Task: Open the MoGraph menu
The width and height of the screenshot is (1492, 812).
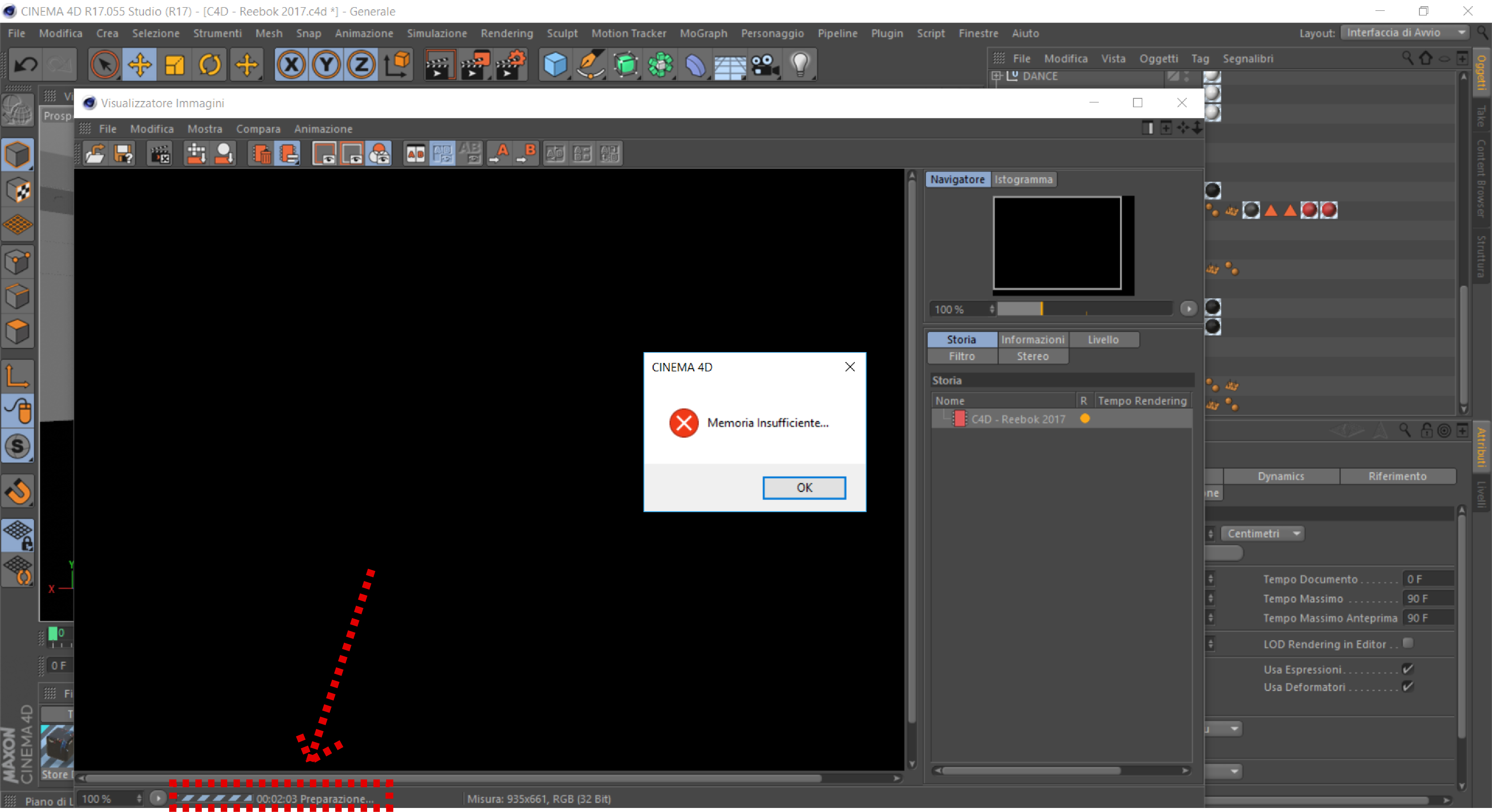Action: pyautogui.click(x=703, y=33)
